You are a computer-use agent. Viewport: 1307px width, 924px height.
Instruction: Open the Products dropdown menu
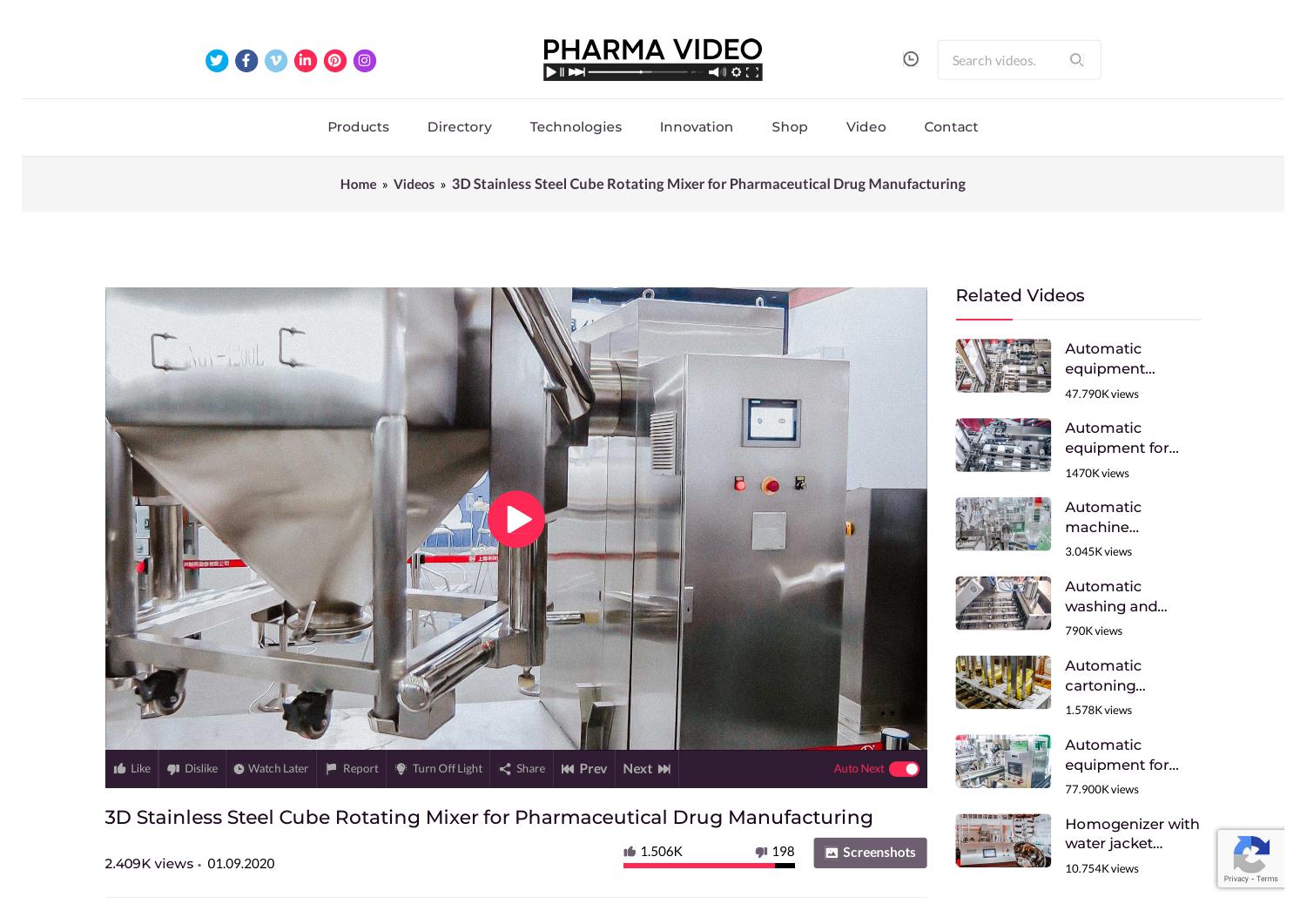point(358,126)
